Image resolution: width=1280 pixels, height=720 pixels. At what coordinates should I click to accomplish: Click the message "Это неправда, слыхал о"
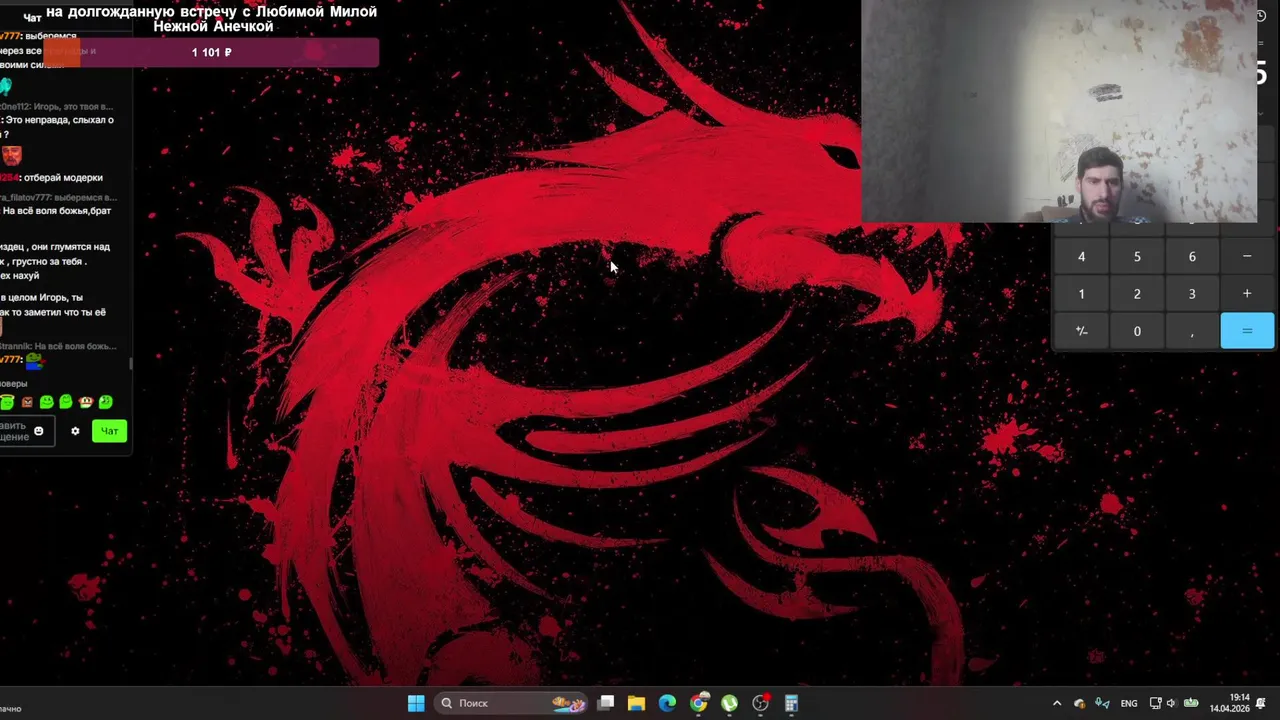[x=61, y=120]
